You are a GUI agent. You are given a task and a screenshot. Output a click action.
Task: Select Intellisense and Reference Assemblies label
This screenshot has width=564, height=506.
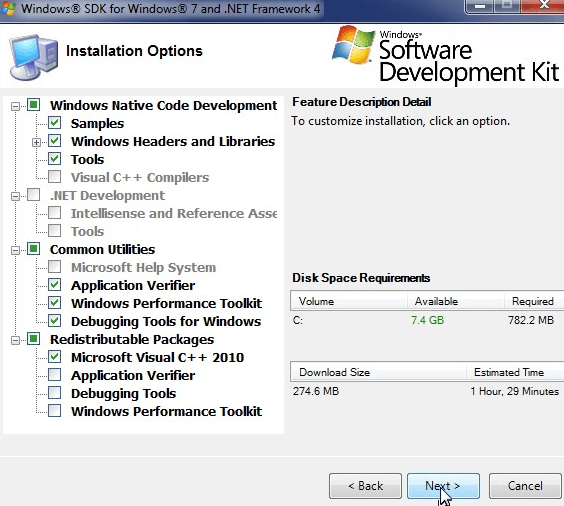click(174, 213)
